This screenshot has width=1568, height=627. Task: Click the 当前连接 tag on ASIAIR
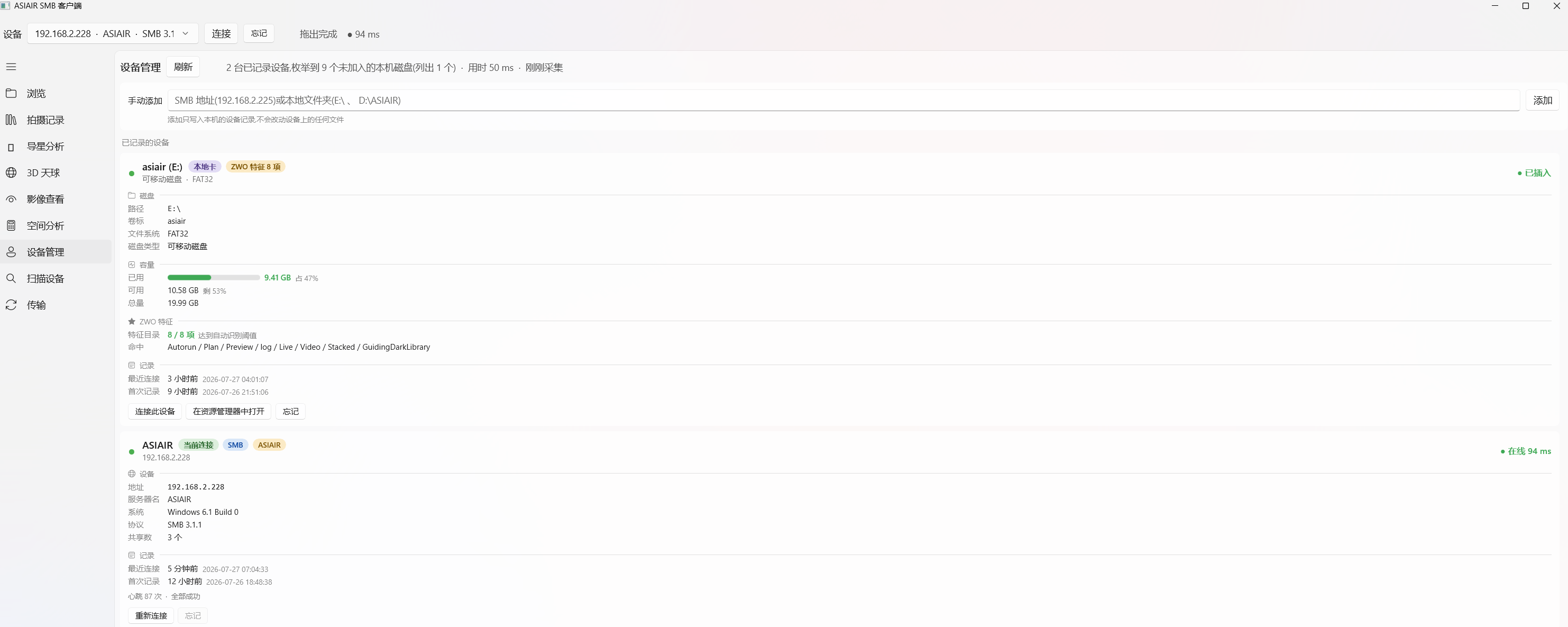pos(198,445)
